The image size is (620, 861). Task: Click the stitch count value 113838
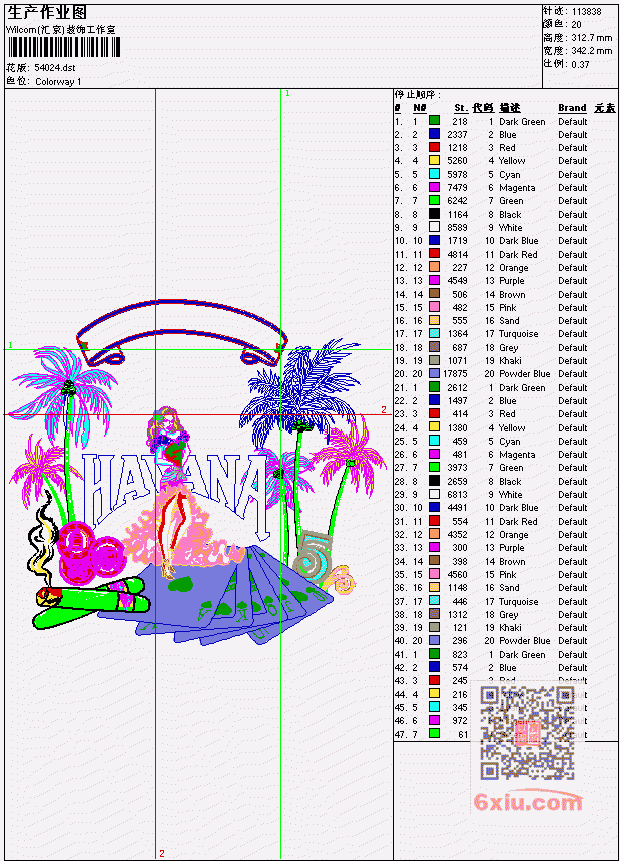tap(587, 11)
